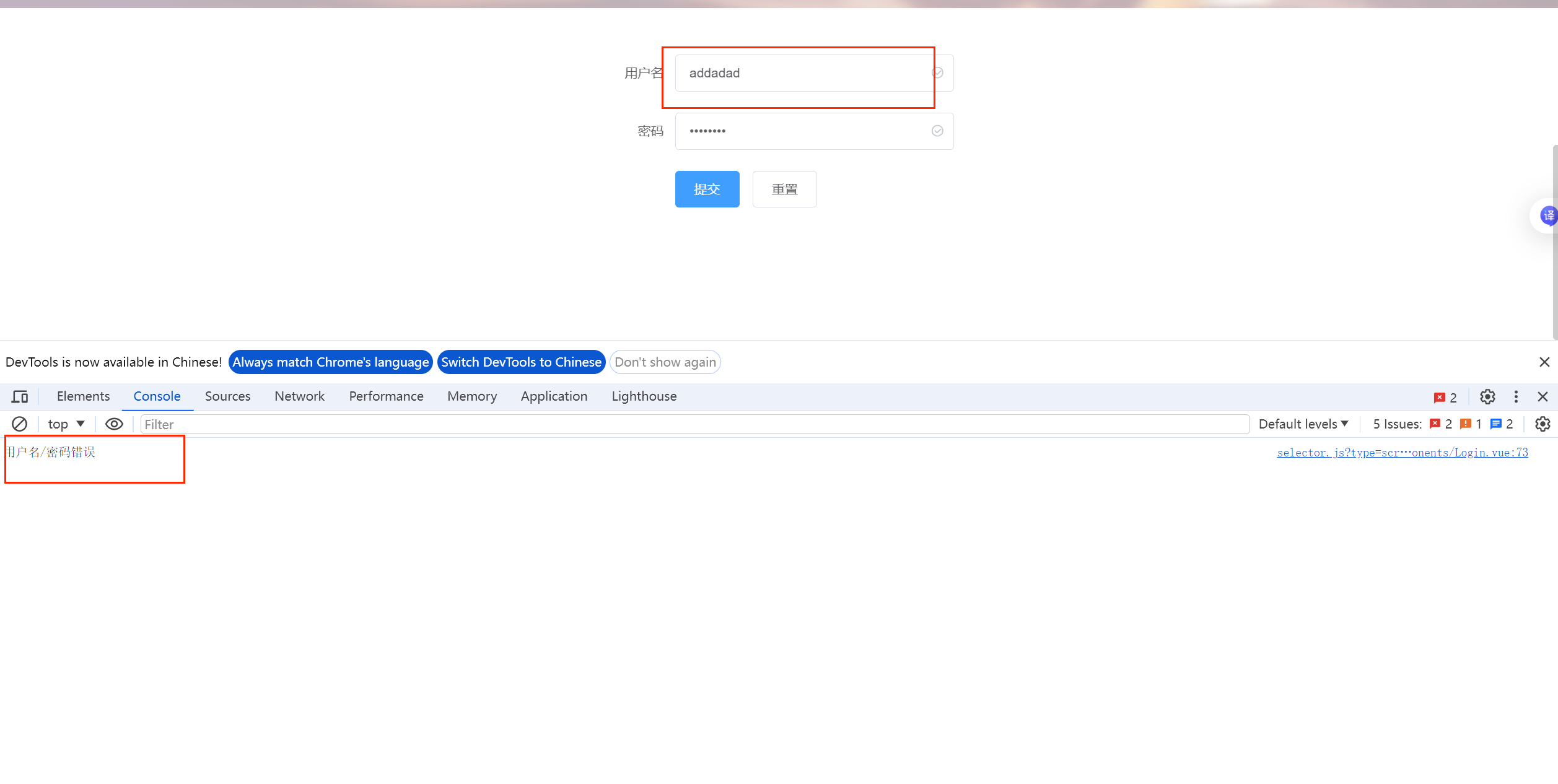The image size is (1558, 784).
Task: Dismiss the DevTools language notification bar
Action: 1544,362
